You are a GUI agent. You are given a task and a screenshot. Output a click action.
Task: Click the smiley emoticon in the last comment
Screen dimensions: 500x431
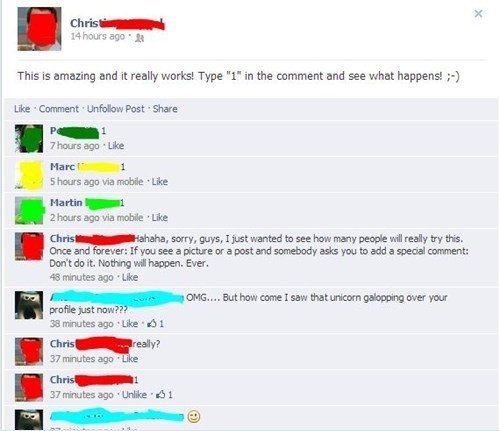pyautogui.click(x=194, y=417)
